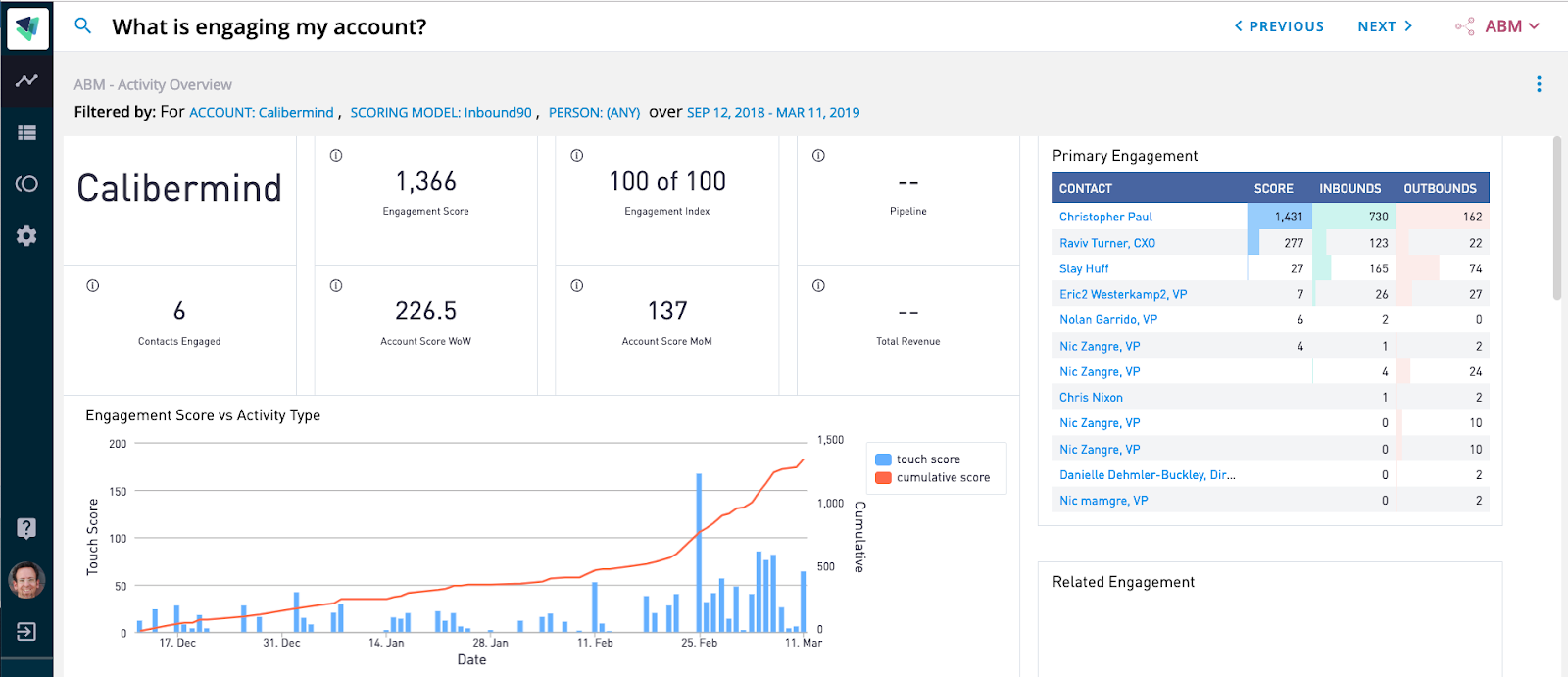Open the info icon for Account Score WoW
Image resolution: width=1568 pixels, height=677 pixels.
pos(336,286)
